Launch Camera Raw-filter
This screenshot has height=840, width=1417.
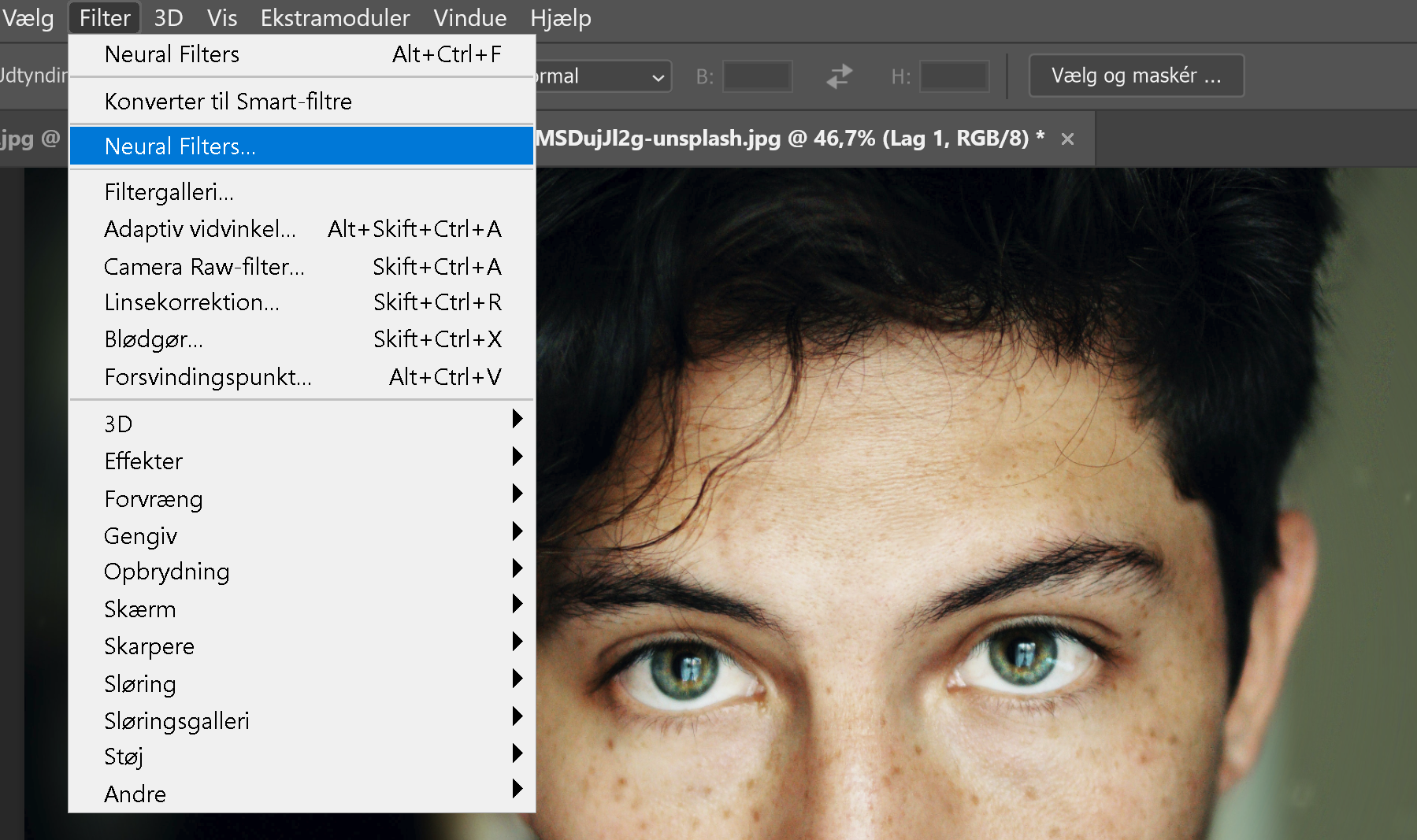[205, 266]
